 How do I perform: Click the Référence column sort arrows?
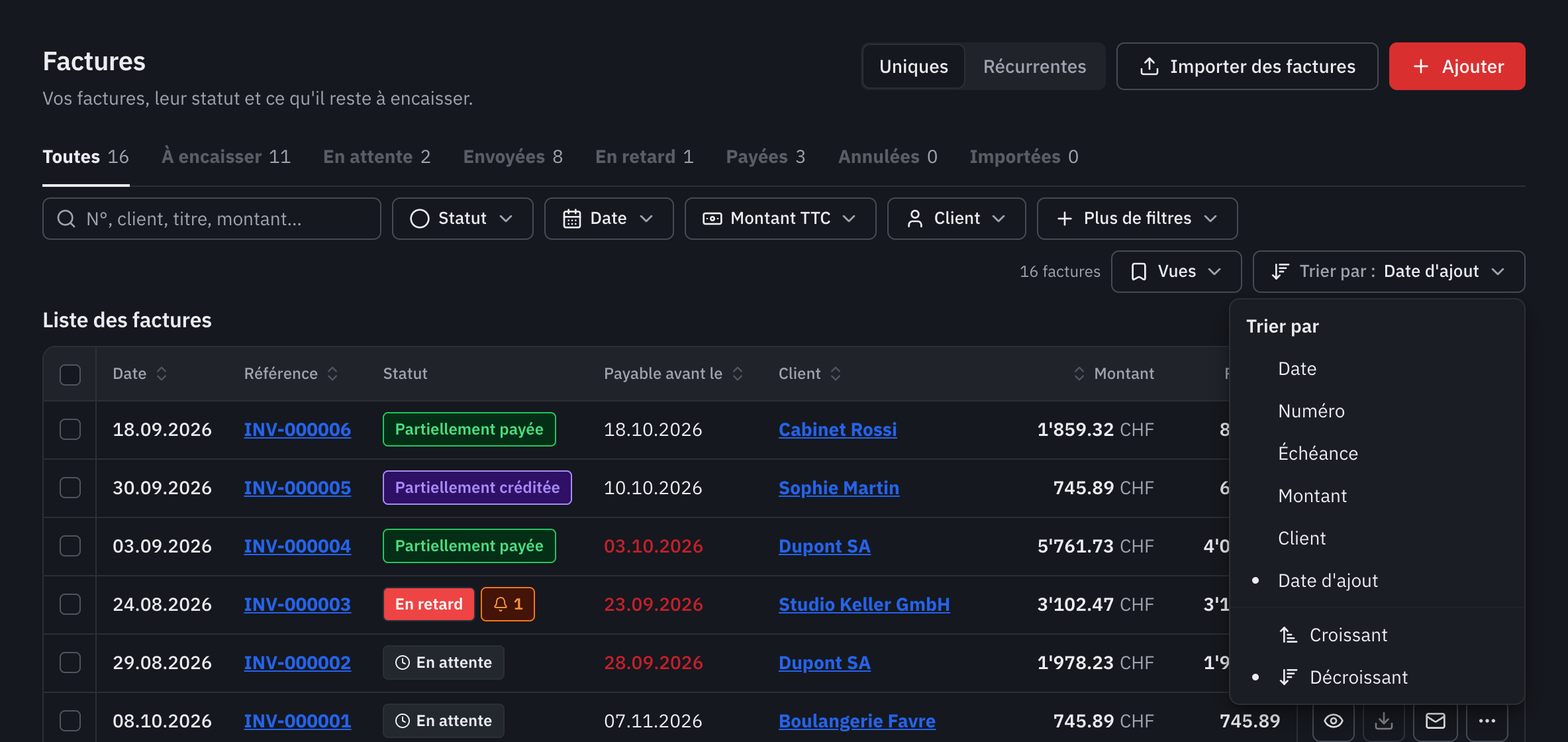(332, 374)
